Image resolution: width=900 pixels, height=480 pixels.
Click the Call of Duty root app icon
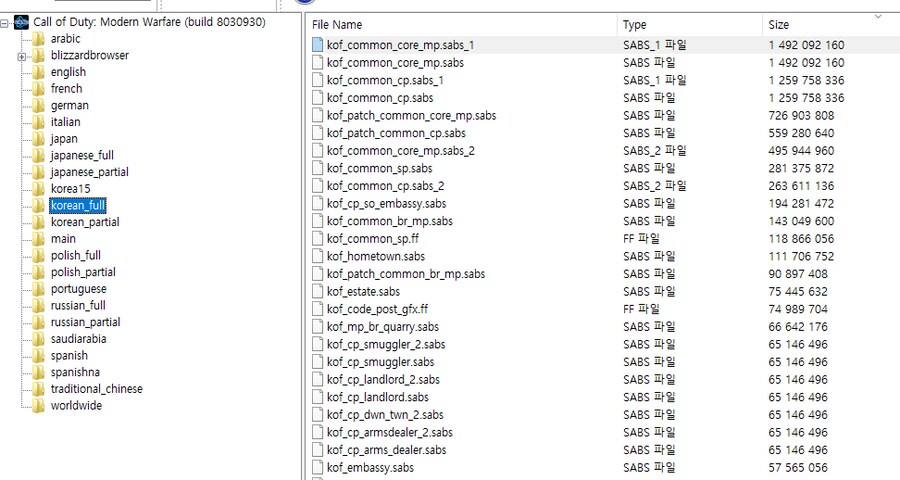pos(21,22)
